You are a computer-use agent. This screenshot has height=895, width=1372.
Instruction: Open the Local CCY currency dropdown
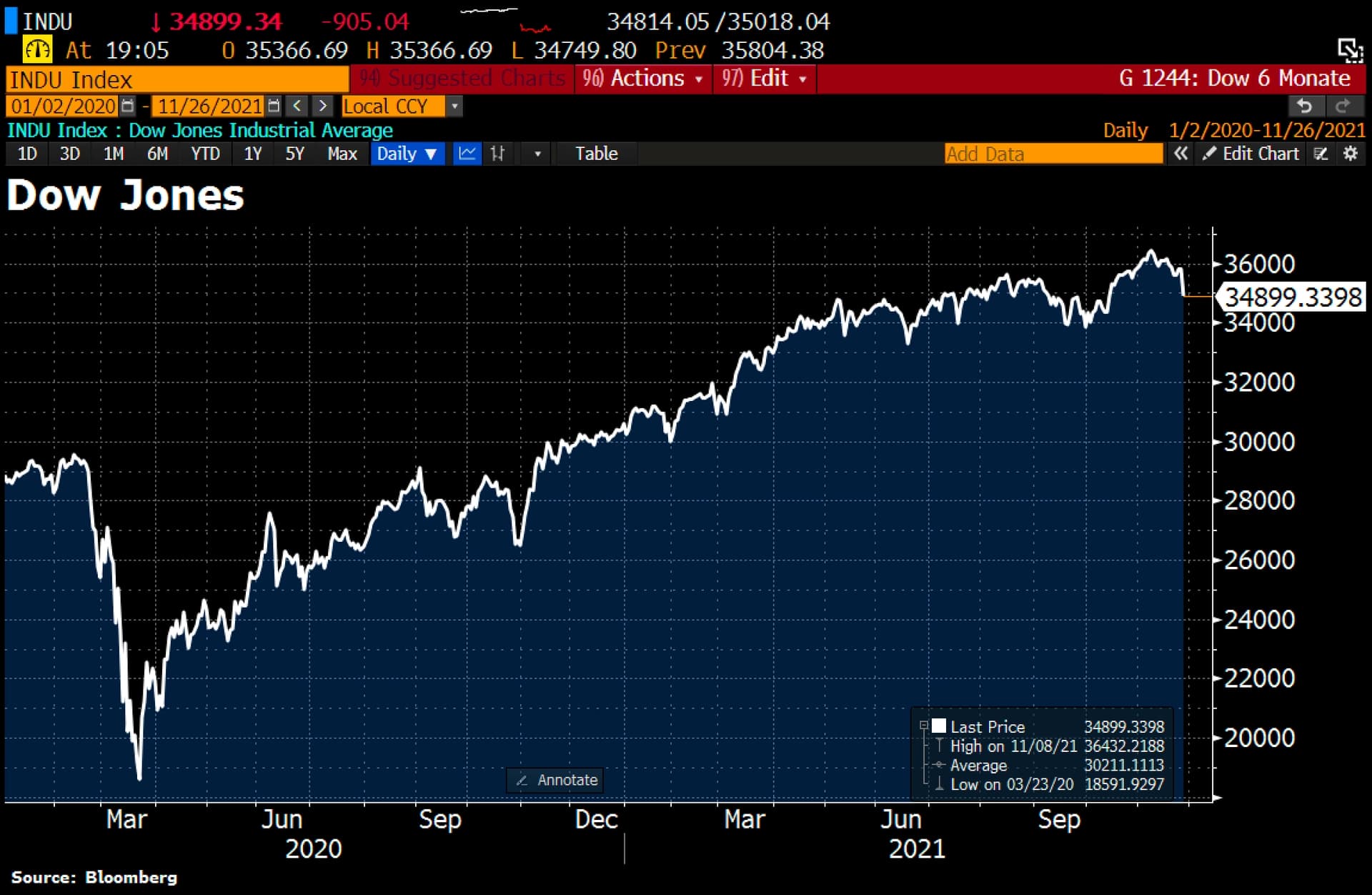tap(454, 107)
